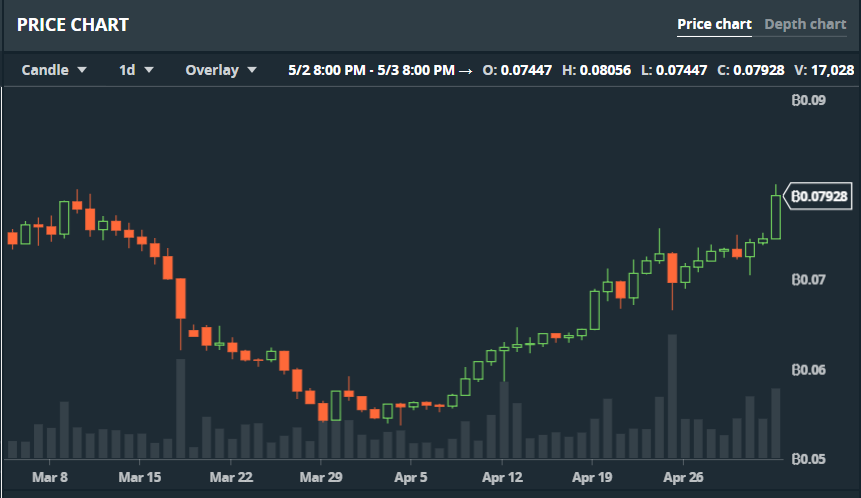
Task: Click the close value C: 0.07928
Action: click(x=751, y=70)
